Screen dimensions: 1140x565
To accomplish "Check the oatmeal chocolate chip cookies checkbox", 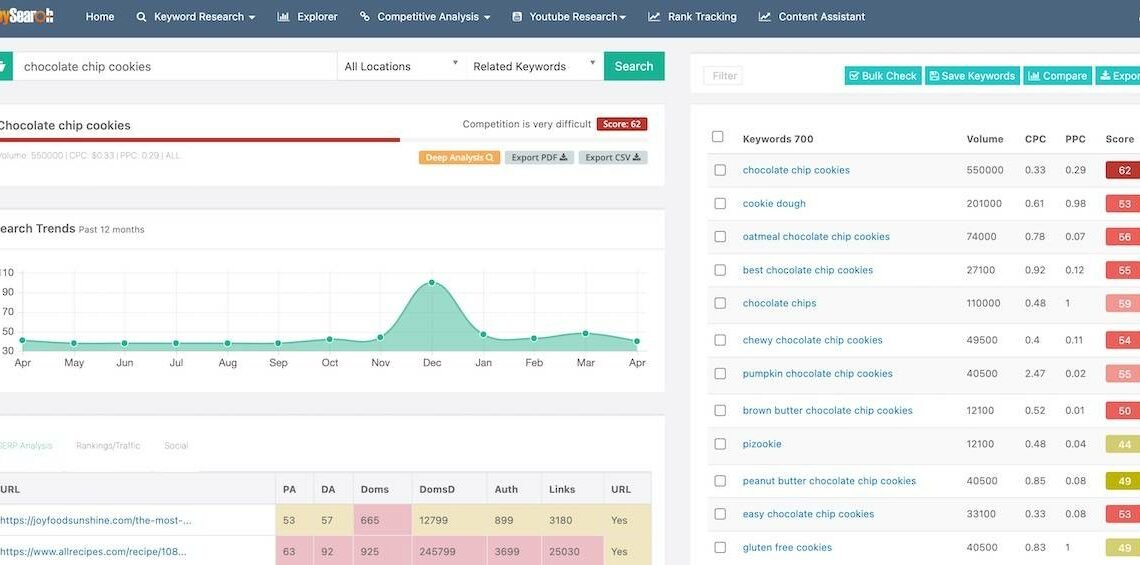I will click(x=720, y=236).
